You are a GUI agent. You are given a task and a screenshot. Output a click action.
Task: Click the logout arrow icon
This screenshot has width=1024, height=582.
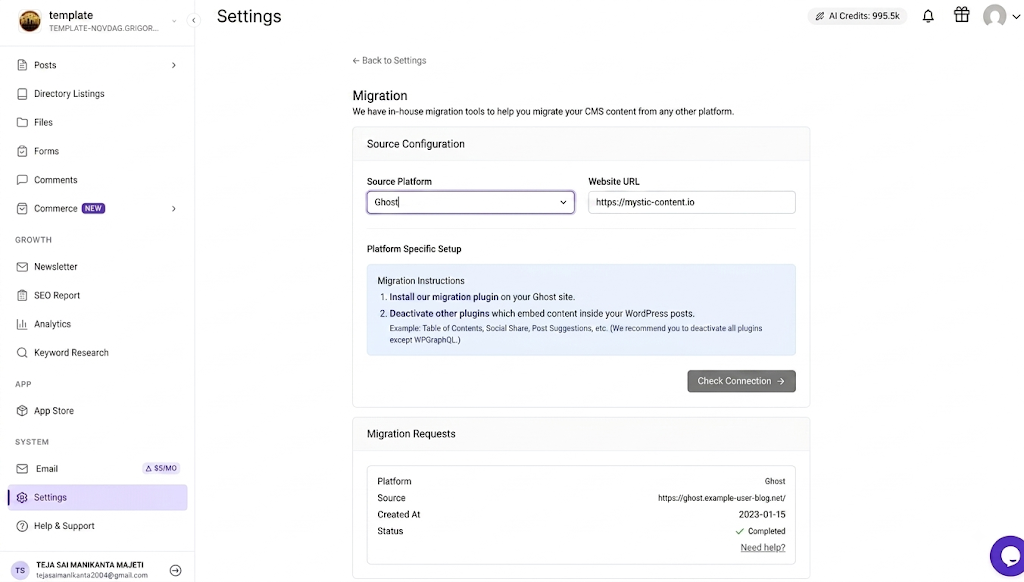(x=175, y=570)
